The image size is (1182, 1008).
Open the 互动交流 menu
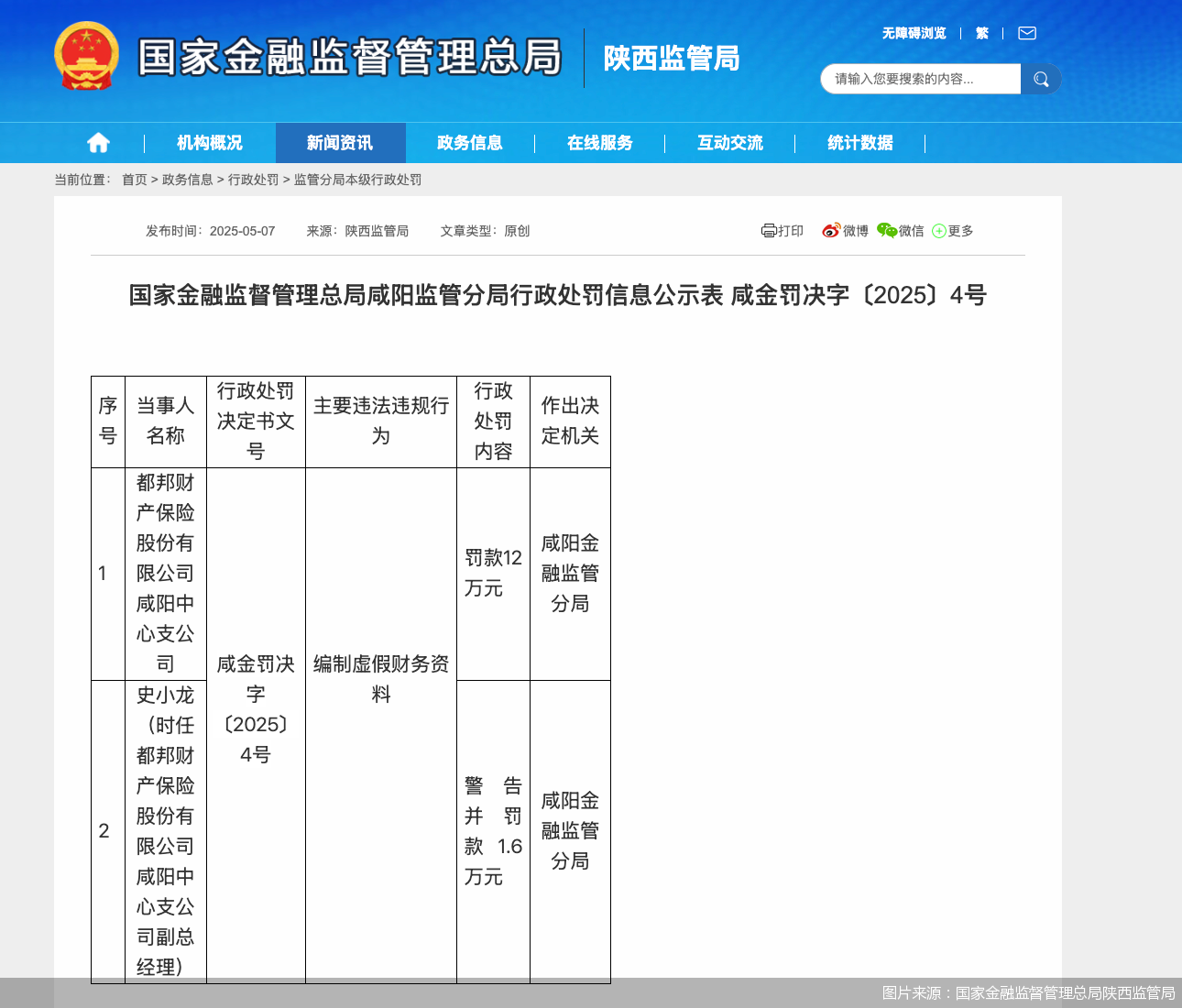728,142
